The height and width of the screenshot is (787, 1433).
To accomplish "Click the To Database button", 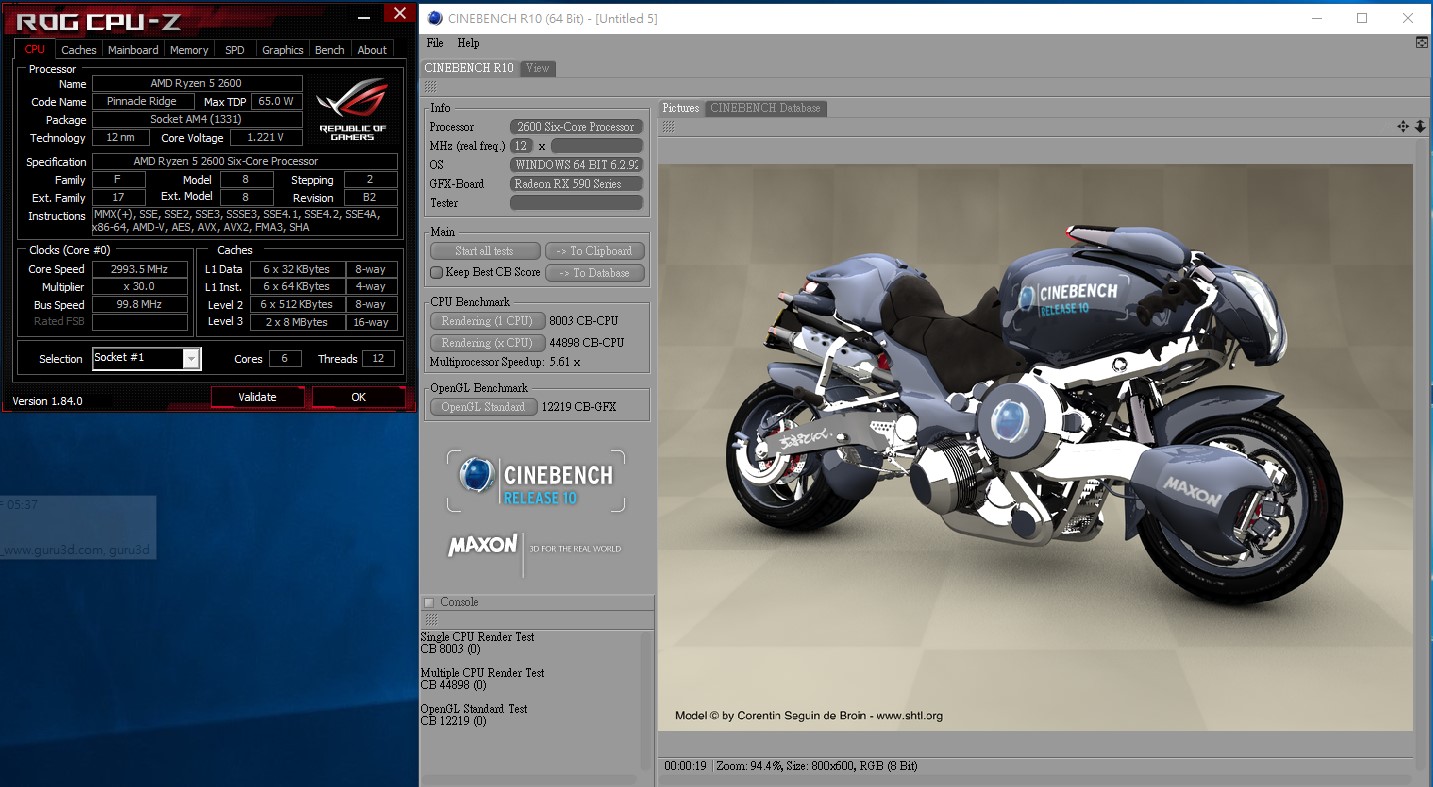I will tap(595, 273).
